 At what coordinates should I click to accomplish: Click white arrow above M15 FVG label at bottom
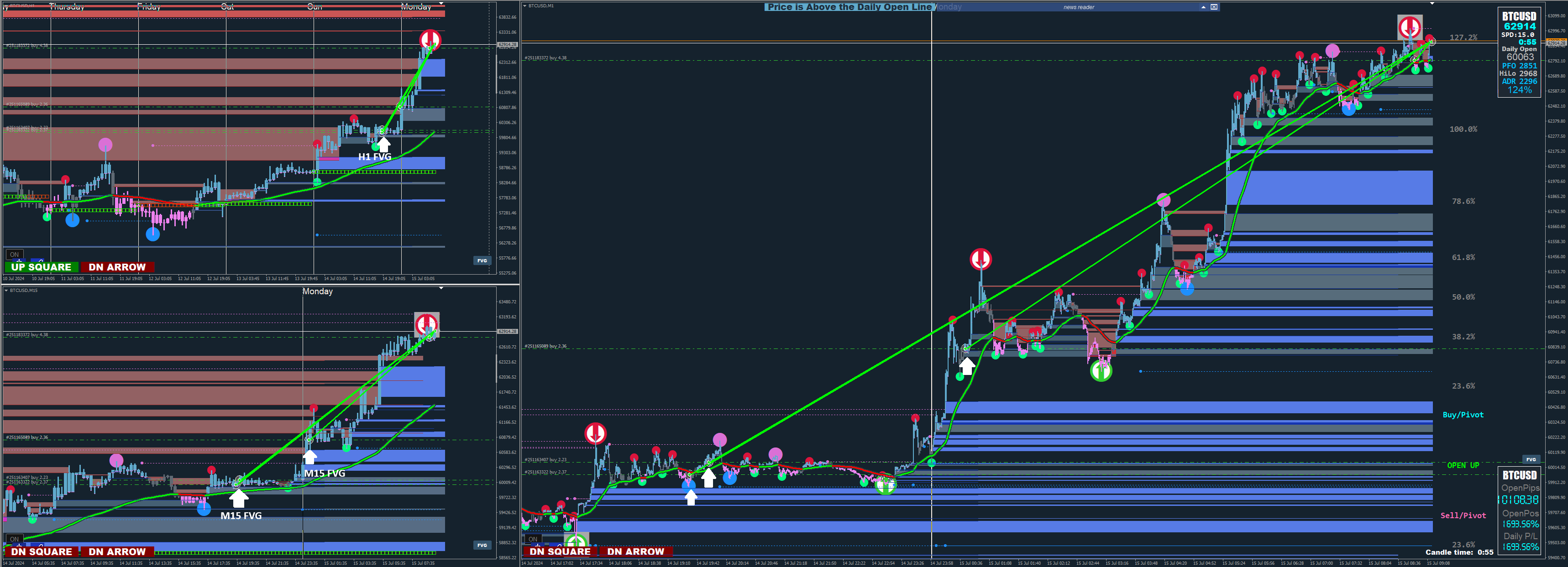pos(239,498)
